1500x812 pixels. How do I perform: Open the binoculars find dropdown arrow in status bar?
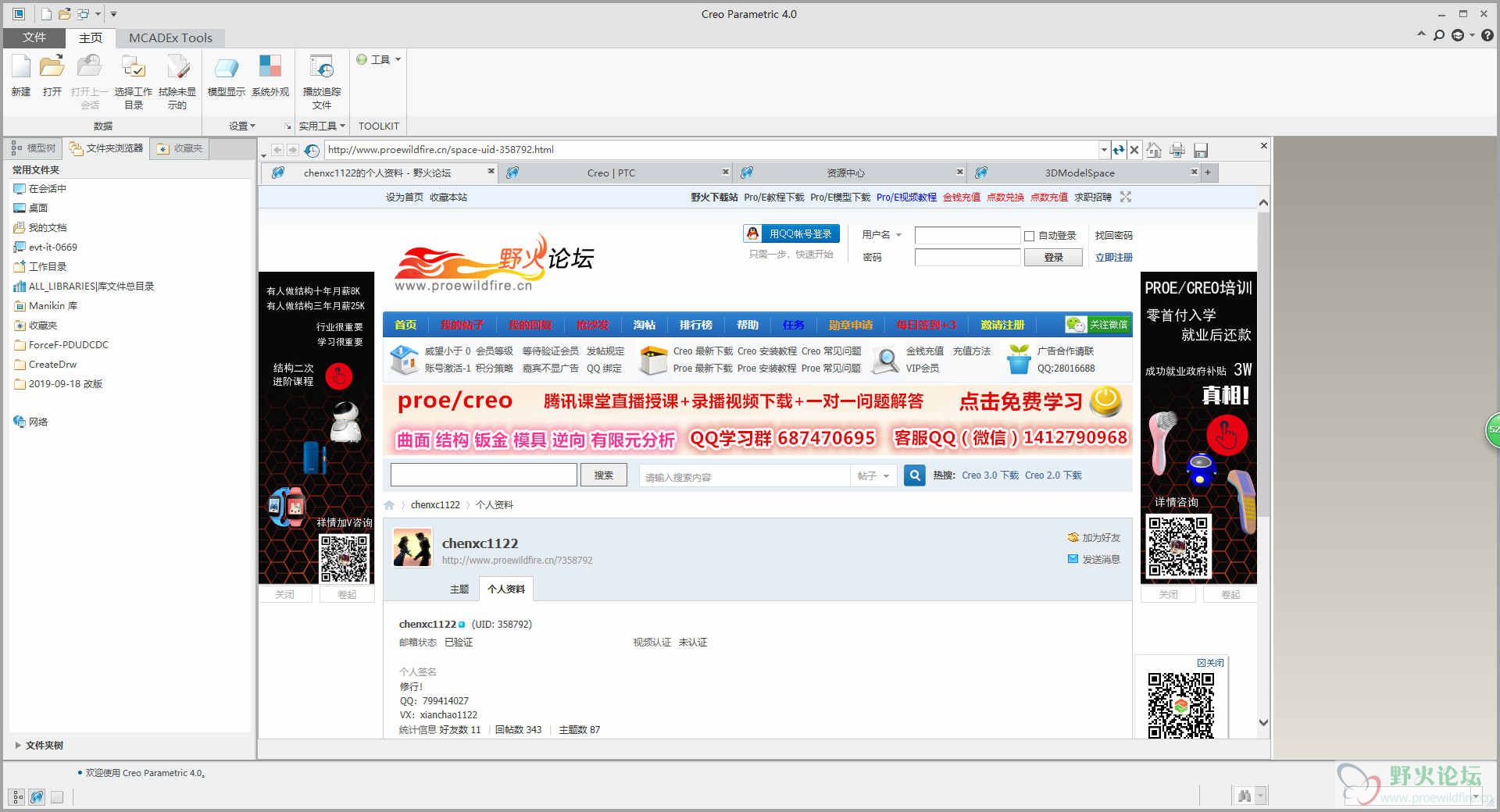point(1260,796)
